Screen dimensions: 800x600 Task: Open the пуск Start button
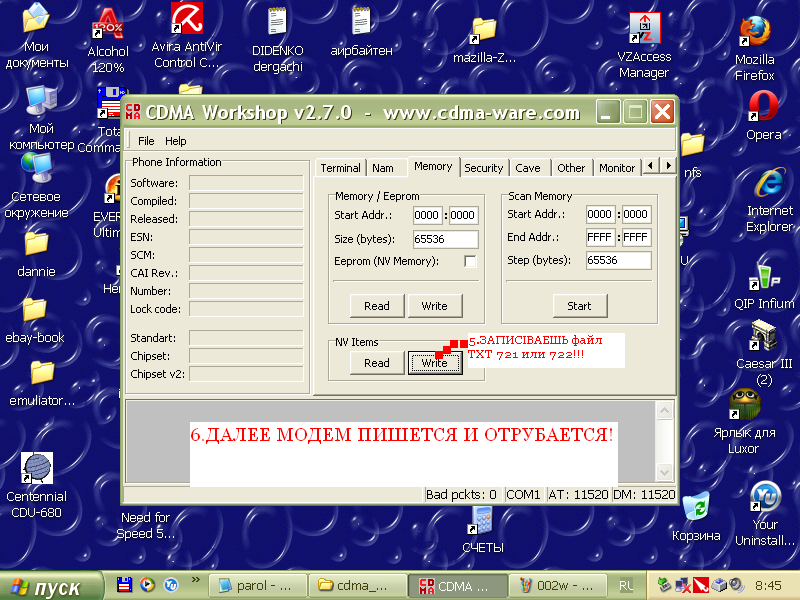pos(51,586)
